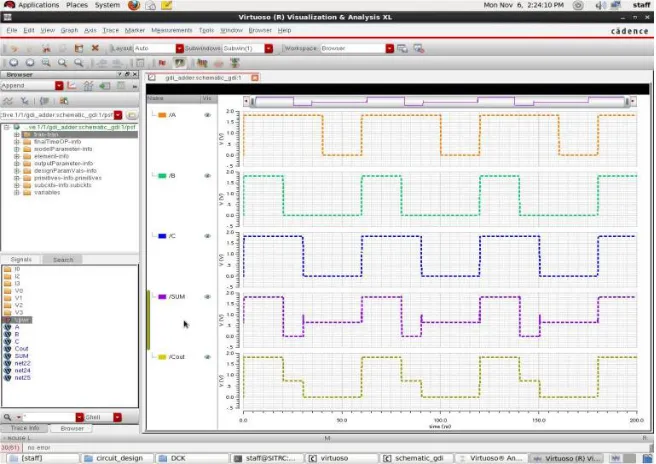
Task: Click the right handle of the overview zoom slider
Action: (x=627, y=101)
